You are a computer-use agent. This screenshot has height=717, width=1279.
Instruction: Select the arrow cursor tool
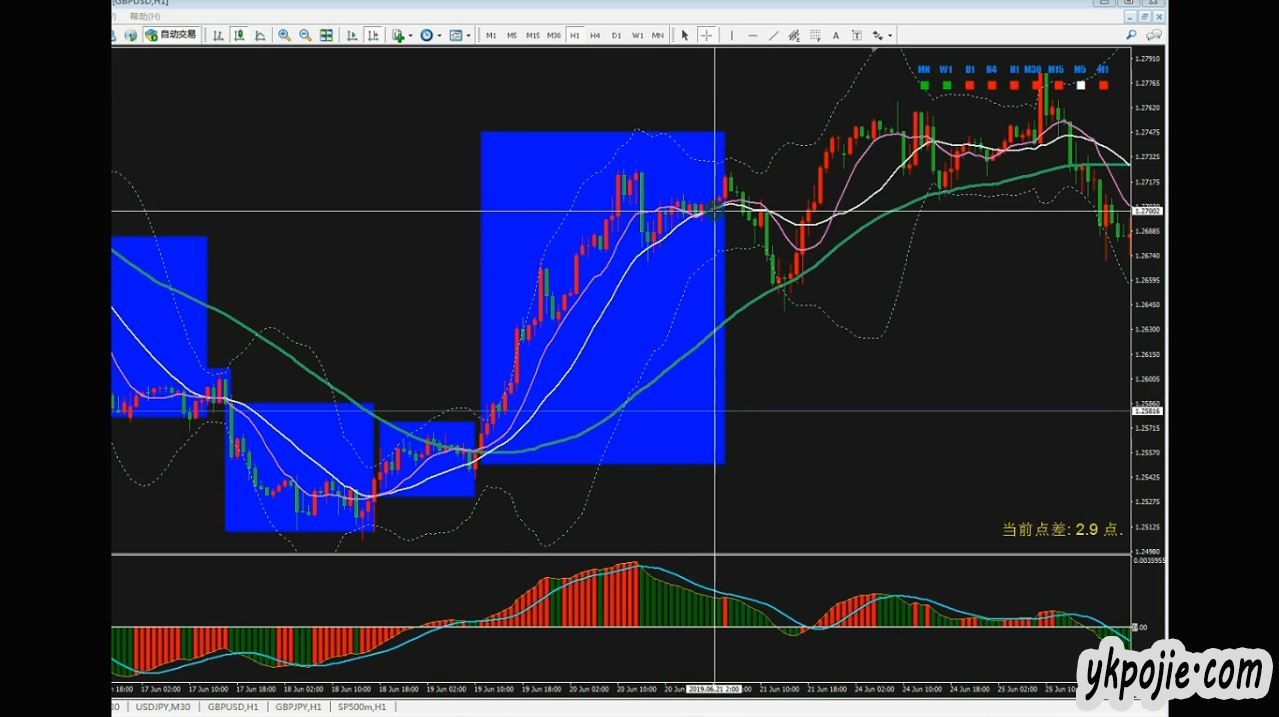[x=685, y=35]
